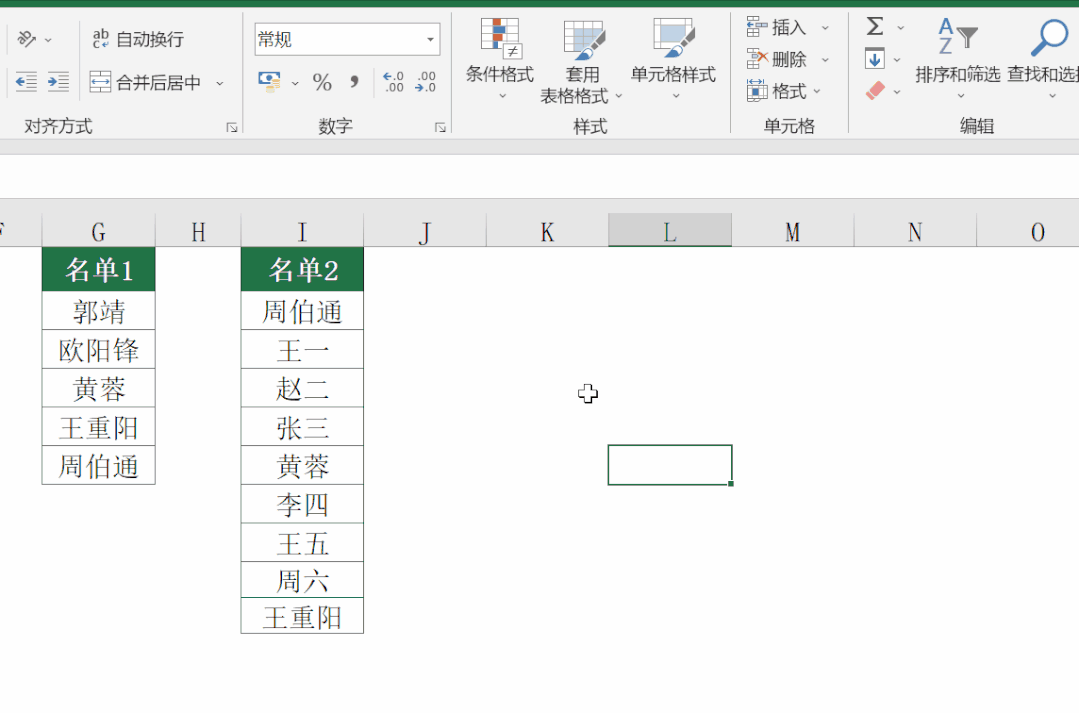Expand the AutoSum dropdown arrow
Screen dimensions: 1079x713
[x=901, y=28]
